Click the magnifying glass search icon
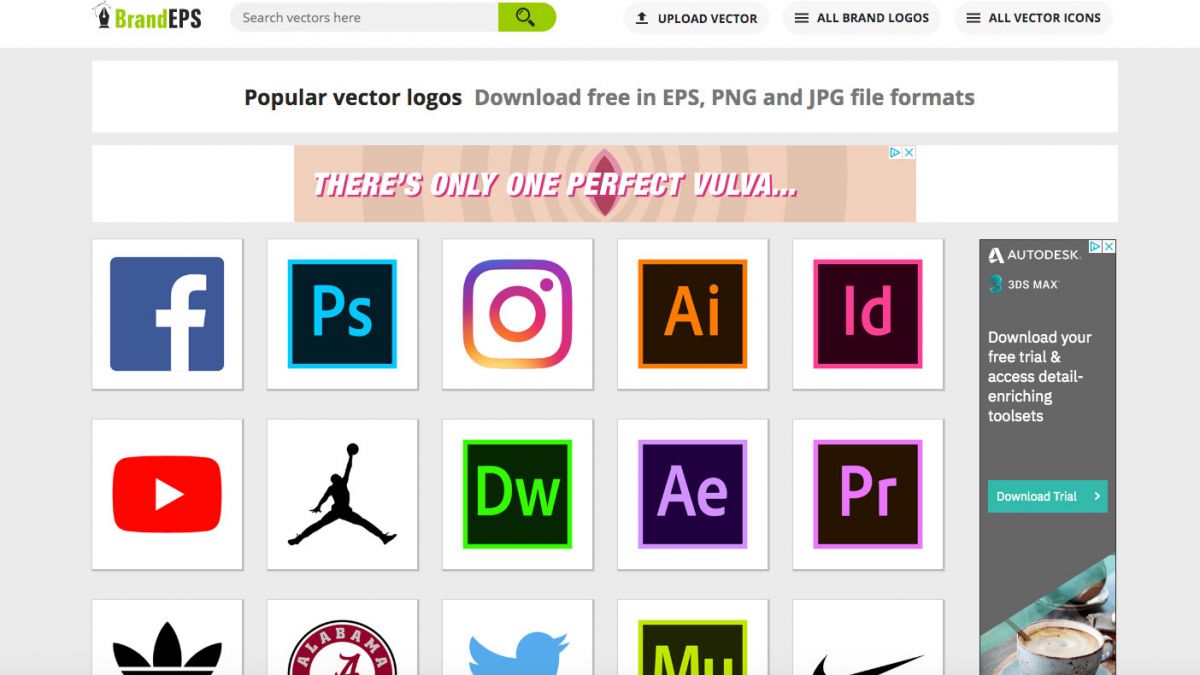Viewport: 1200px width, 675px height. point(527,18)
